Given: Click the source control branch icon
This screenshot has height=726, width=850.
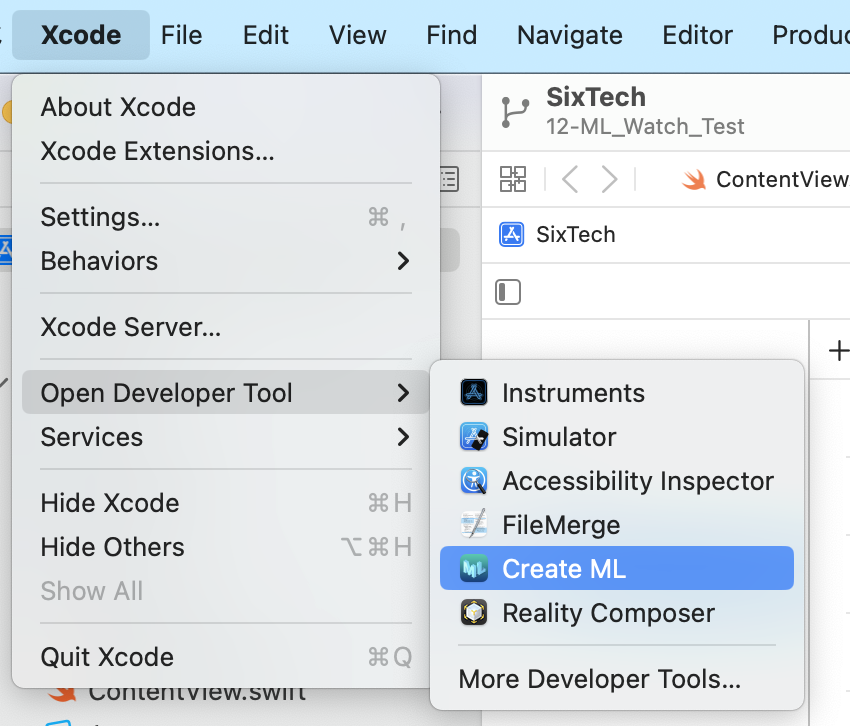Looking at the screenshot, I should tap(515, 112).
